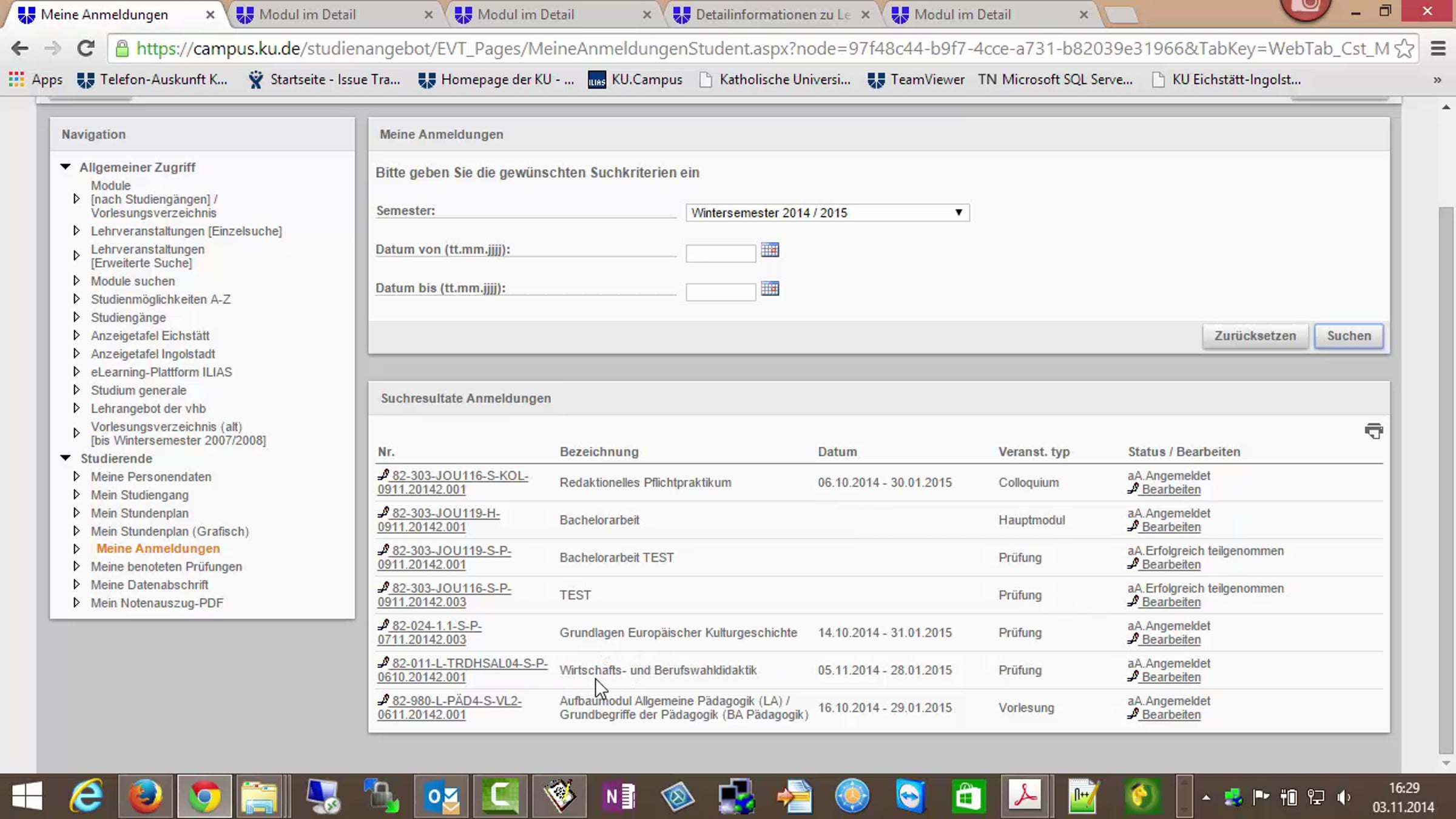Expand the Studium generale tree arrow
1456x819 pixels.
[76, 390]
